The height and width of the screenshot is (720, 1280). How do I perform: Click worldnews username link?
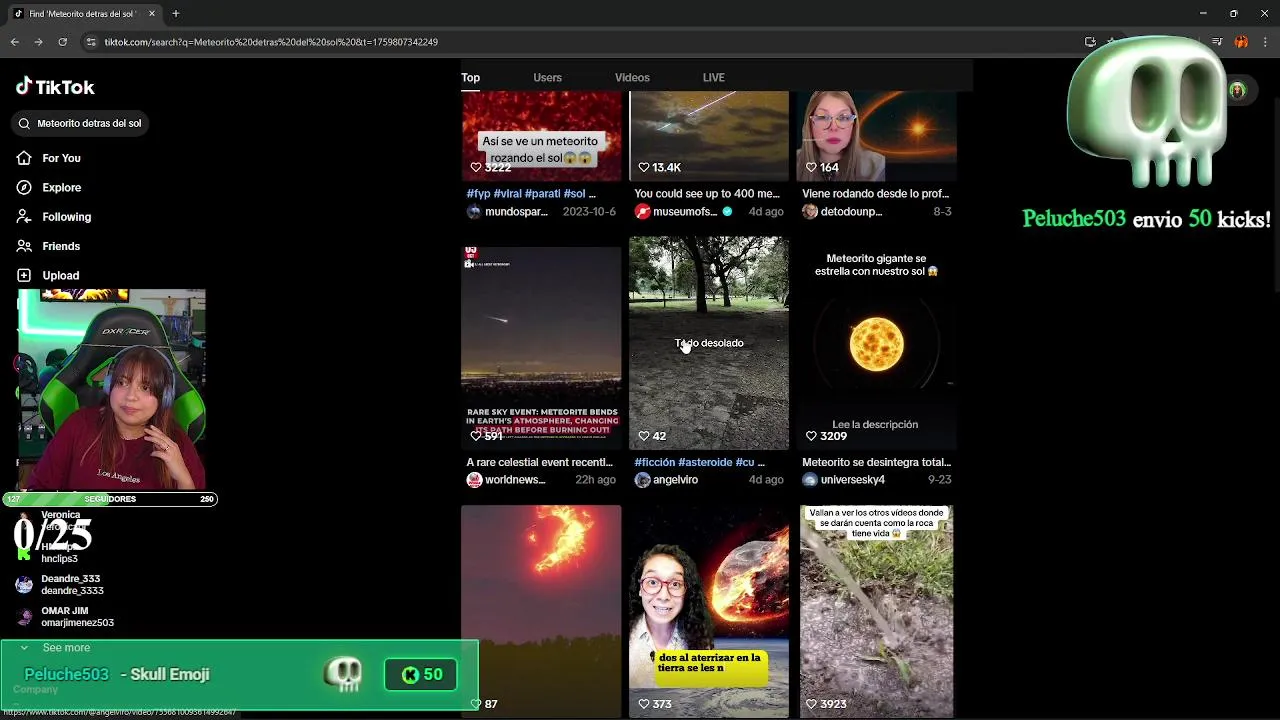(515, 480)
